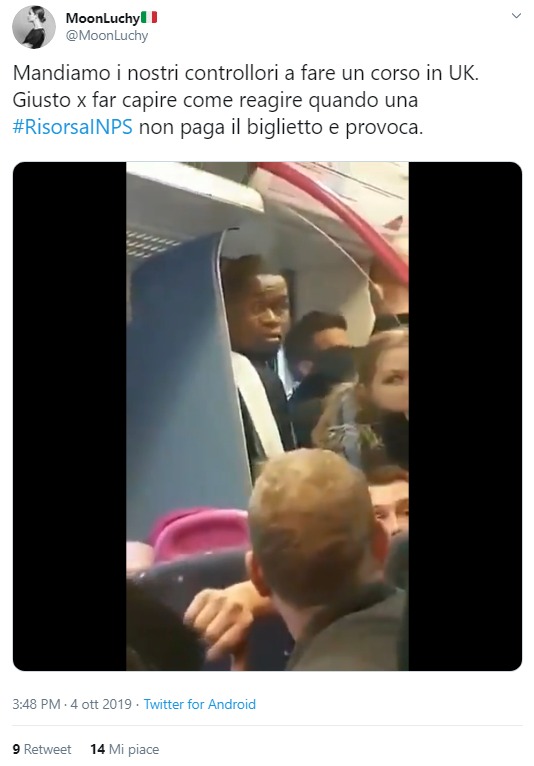Open the @MoonLuchy handle link

pyautogui.click(x=107, y=36)
